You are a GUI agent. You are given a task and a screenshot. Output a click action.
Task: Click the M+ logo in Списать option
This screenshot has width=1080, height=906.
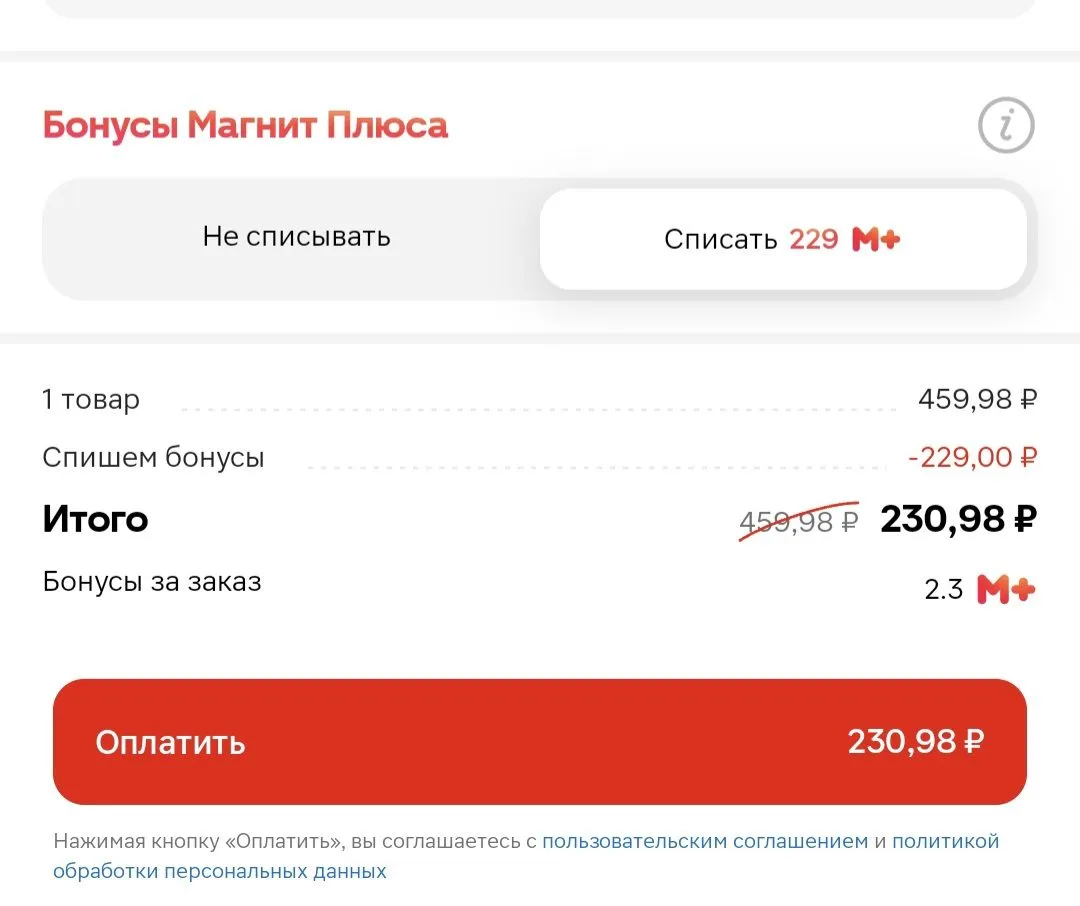[x=876, y=239]
